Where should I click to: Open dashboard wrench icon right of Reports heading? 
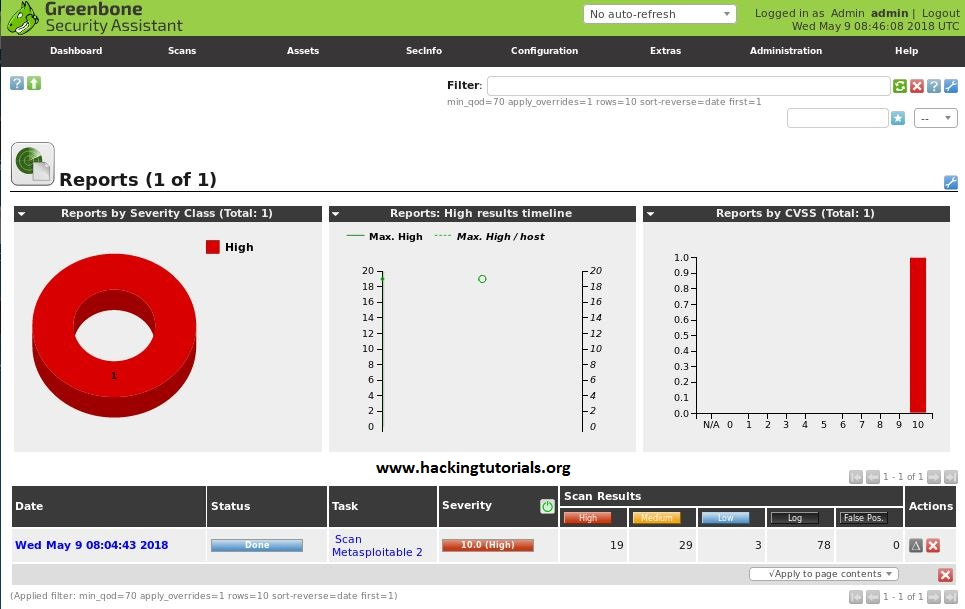pyautogui.click(x=951, y=182)
